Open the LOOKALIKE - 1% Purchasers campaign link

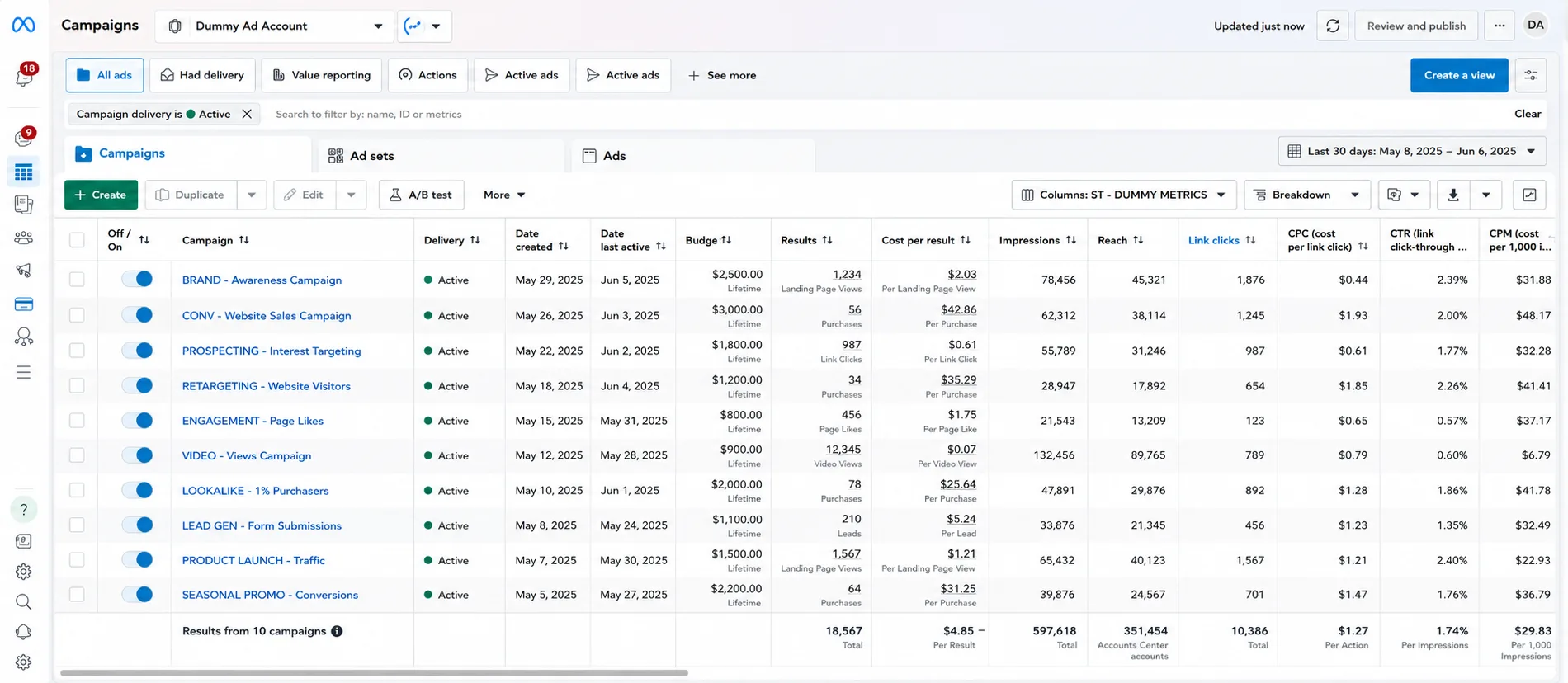[x=255, y=490]
